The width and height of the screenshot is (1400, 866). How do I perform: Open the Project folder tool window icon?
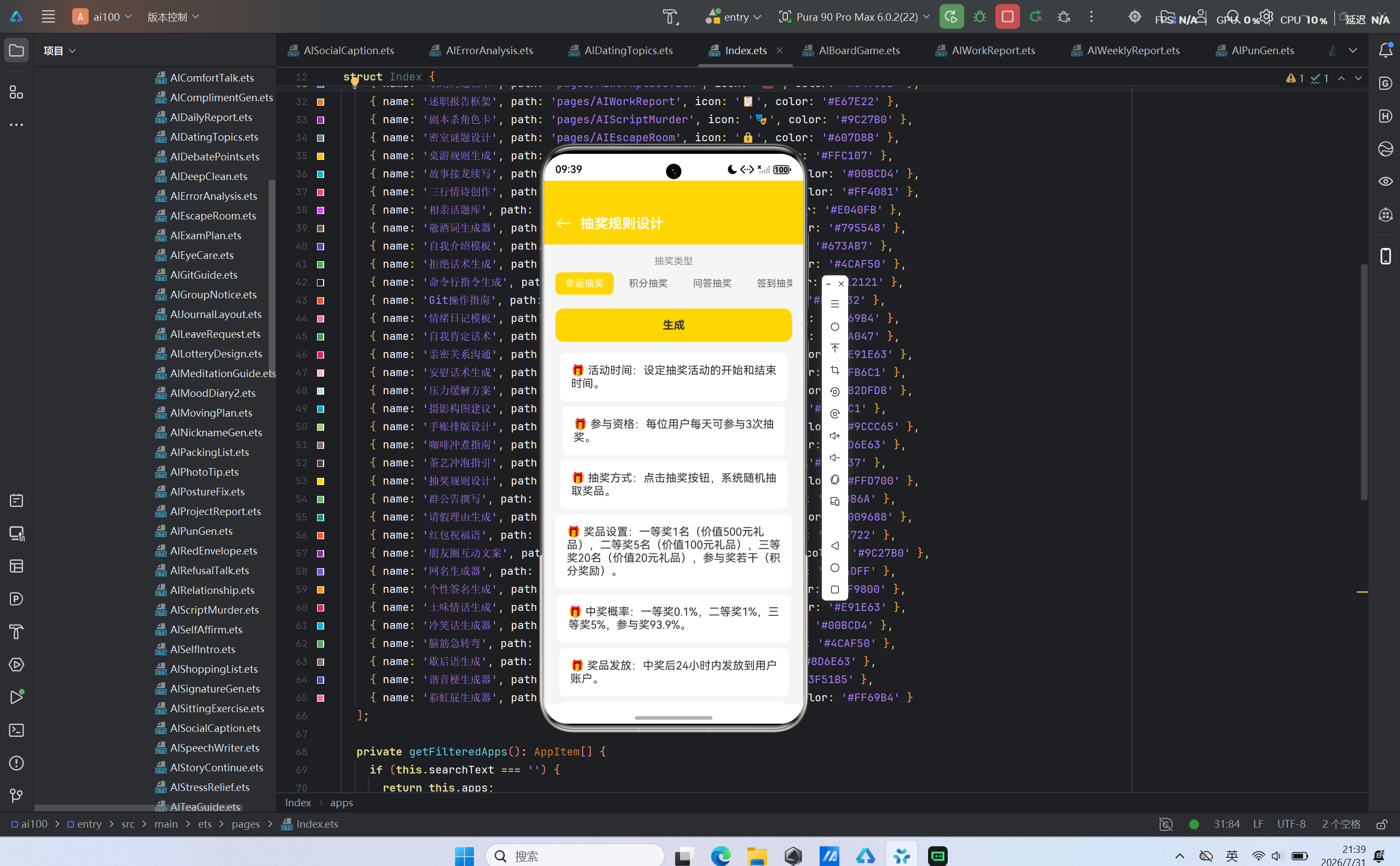[16, 50]
